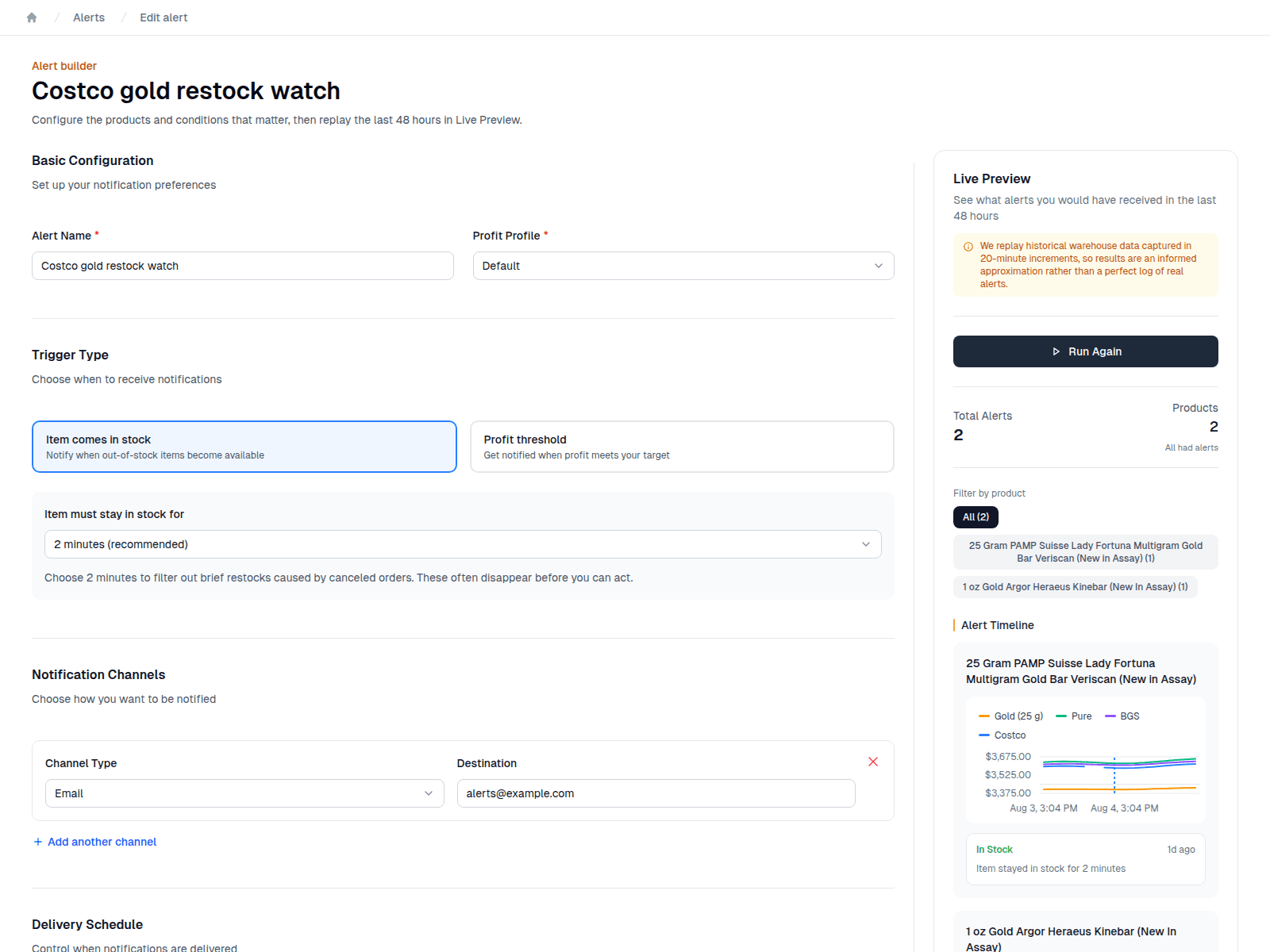Open the Alerts breadcrumb link
1270x952 pixels.
(x=89, y=17)
